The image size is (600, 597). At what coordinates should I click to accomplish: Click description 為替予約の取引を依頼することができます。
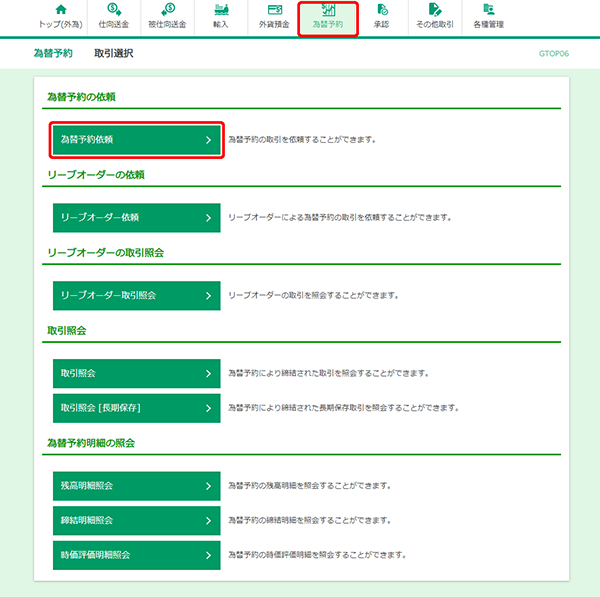coord(302,140)
